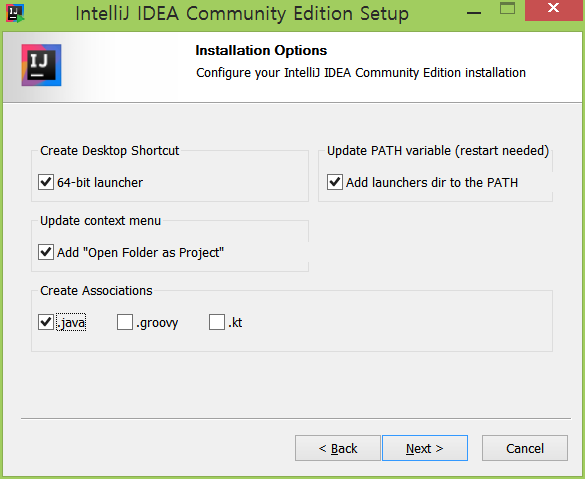
Task: Select the Create Desktop Shortcut group label
Action: 110,150
